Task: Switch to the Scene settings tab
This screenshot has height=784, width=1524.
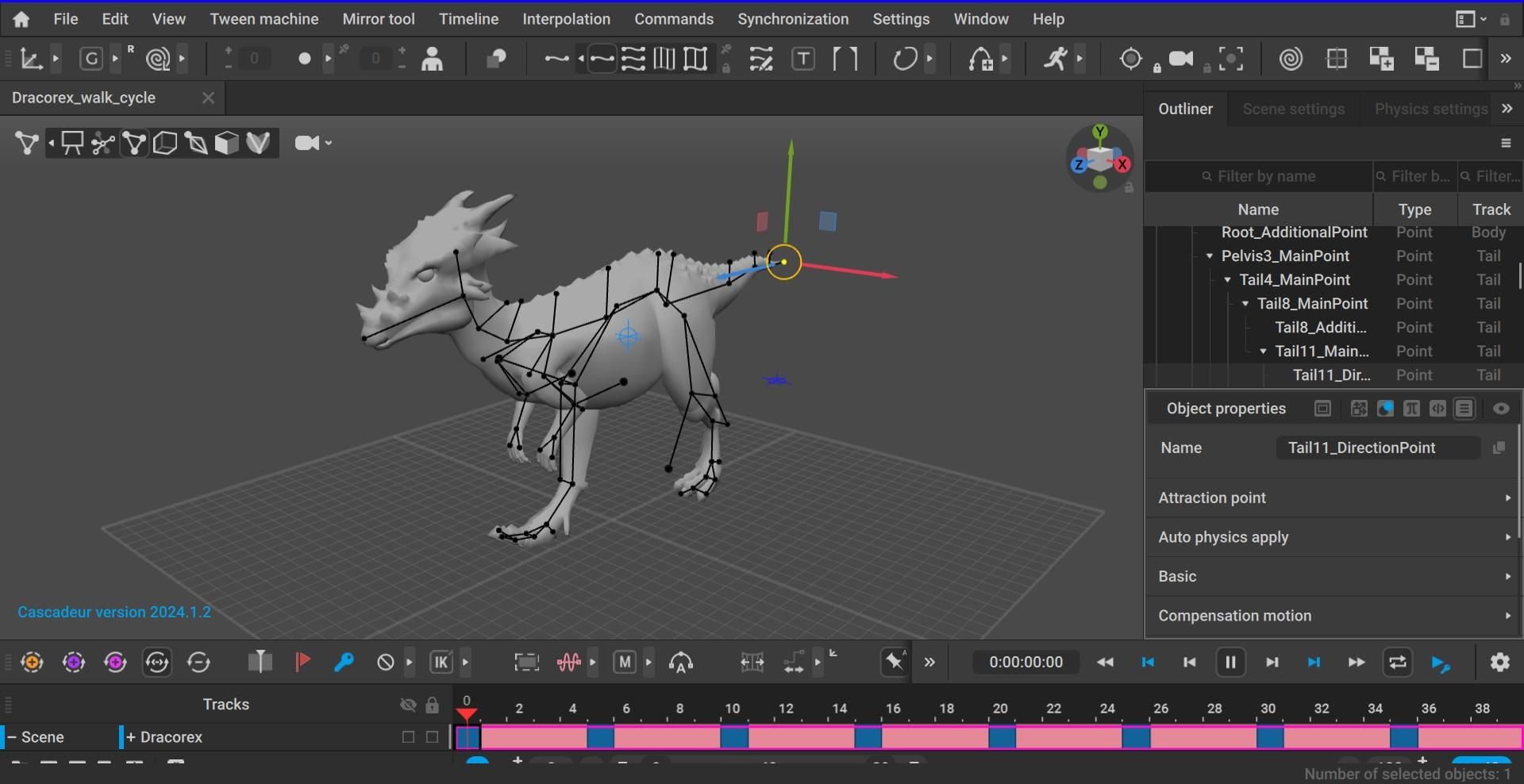Action: click(x=1293, y=109)
